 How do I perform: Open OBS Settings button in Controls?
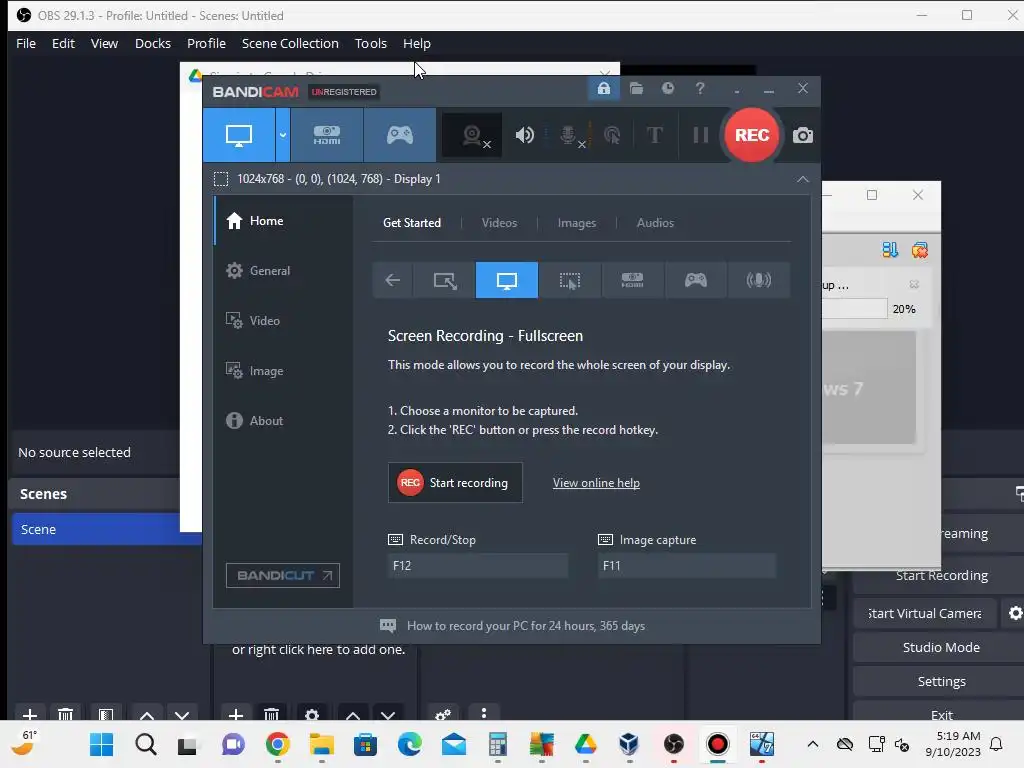(x=940, y=681)
